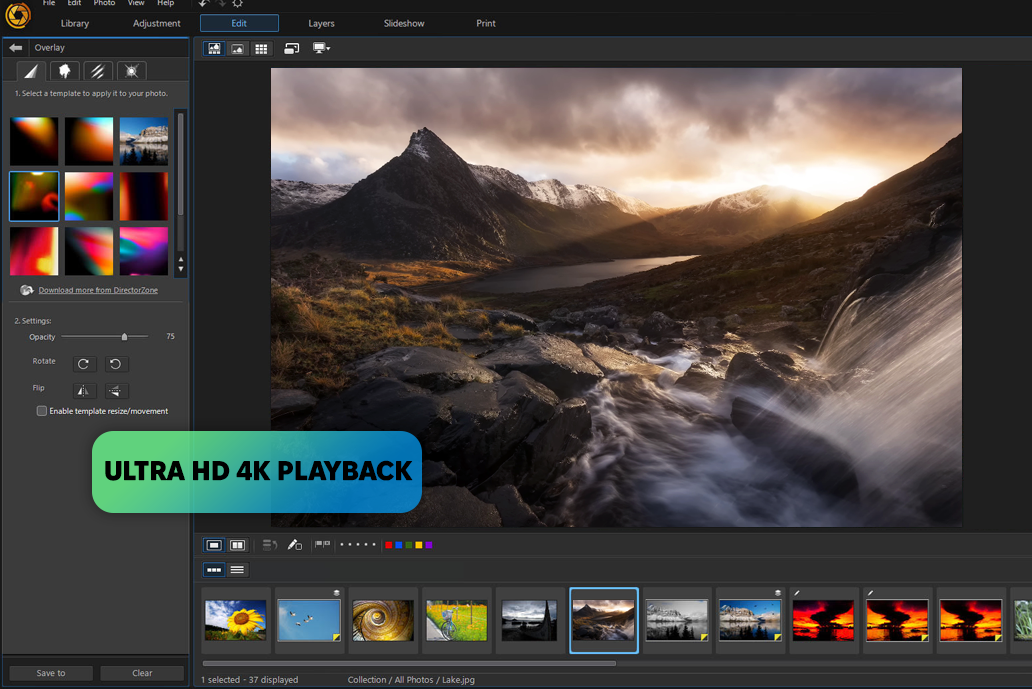Click the PhotoDirector logo icon
The image size is (1032, 689).
18,14
